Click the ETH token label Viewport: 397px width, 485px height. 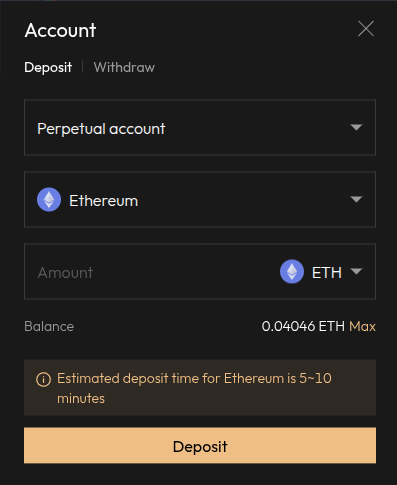click(327, 273)
